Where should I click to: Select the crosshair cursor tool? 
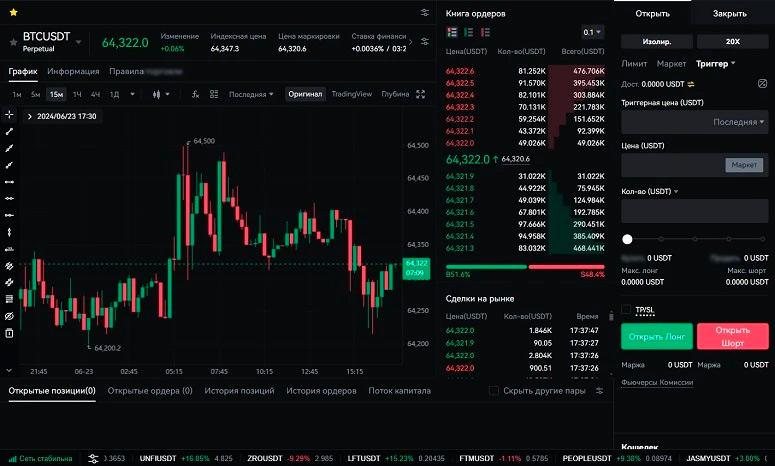[9, 115]
